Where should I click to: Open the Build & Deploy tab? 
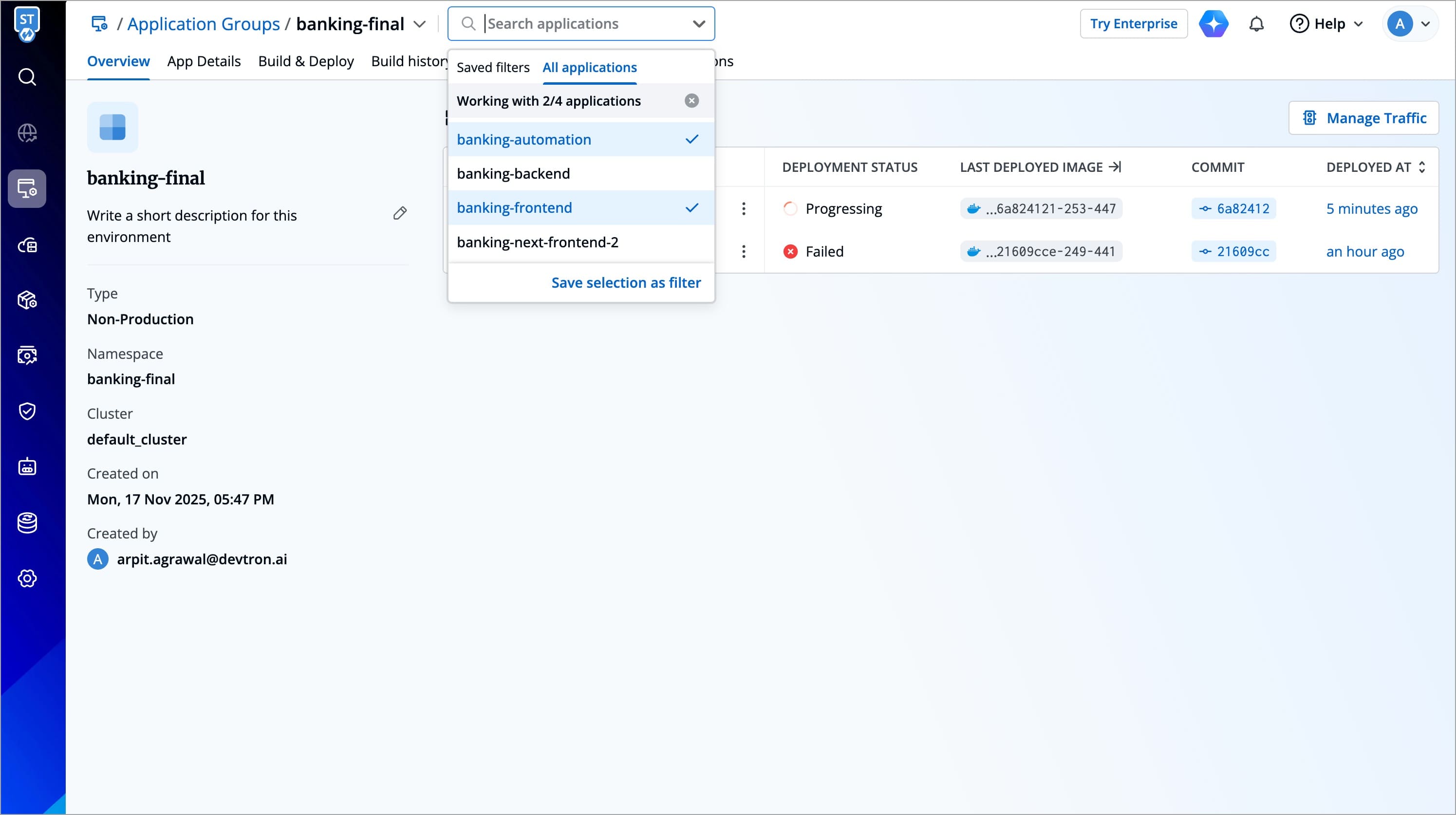(306, 61)
